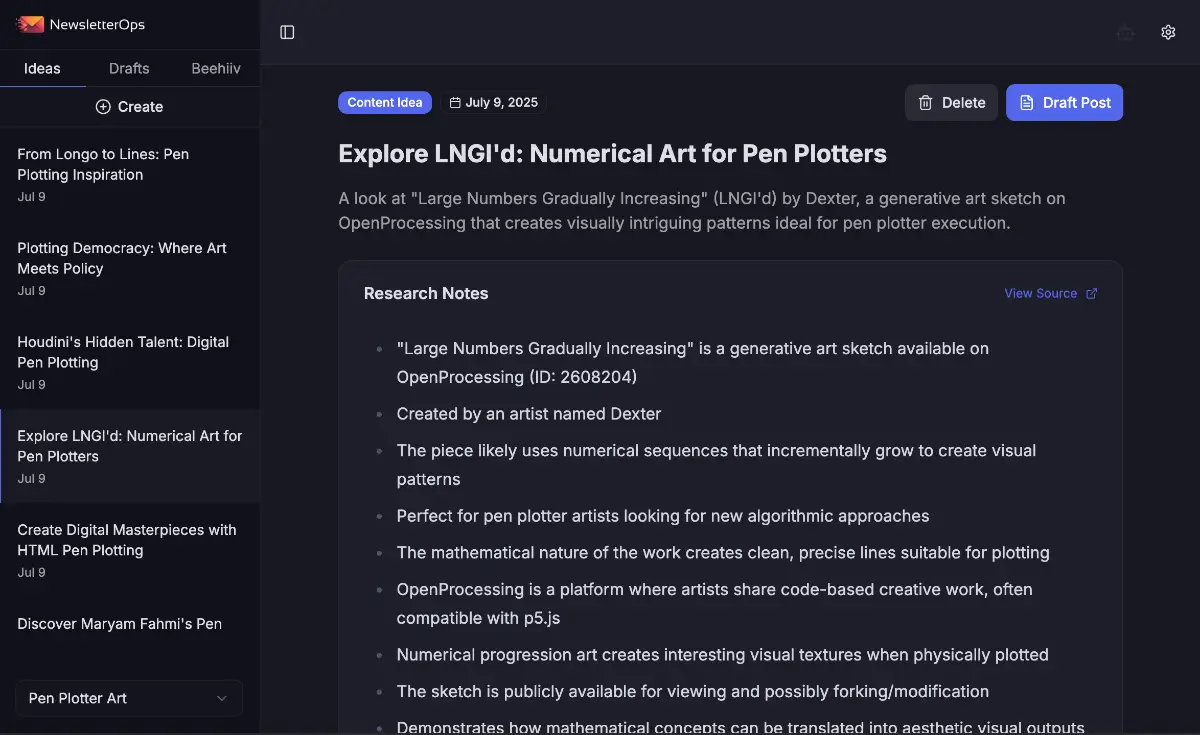Switch to the Drafts tab
1200x735 pixels.
129,68
